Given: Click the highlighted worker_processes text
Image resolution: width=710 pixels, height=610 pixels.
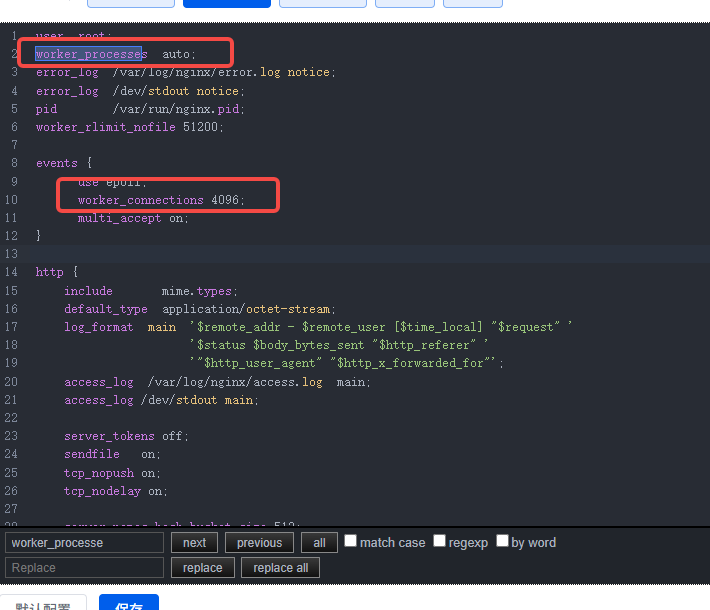Looking at the screenshot, I should pyautogui.click(x=90, y=54).
